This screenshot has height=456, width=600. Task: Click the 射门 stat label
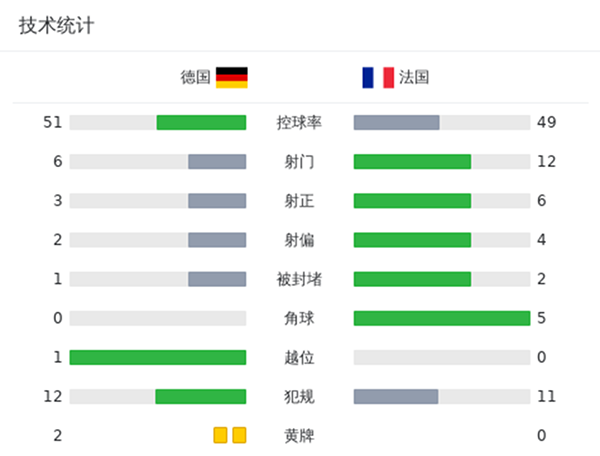pyautogui.click(x=299, y=161)
